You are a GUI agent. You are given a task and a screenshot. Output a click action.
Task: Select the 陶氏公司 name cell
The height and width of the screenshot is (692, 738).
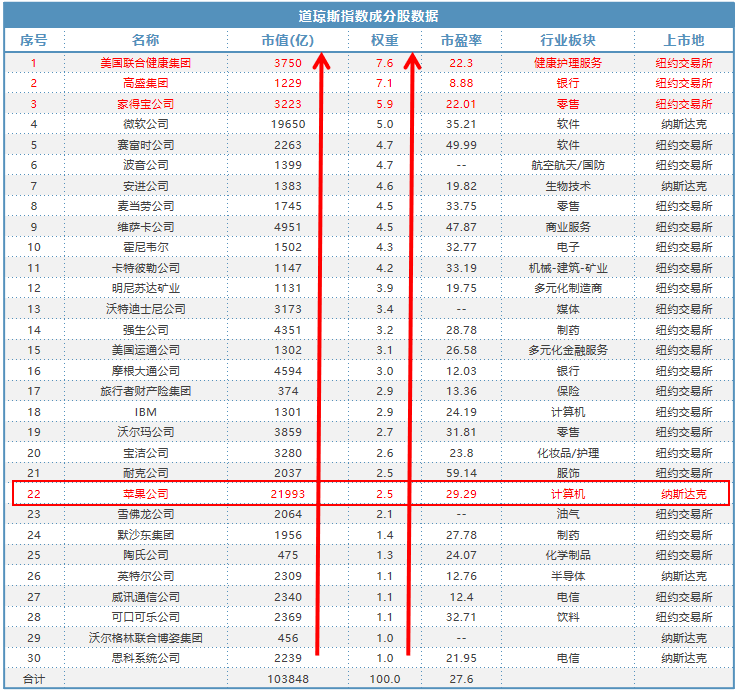[x=145, y=555]
